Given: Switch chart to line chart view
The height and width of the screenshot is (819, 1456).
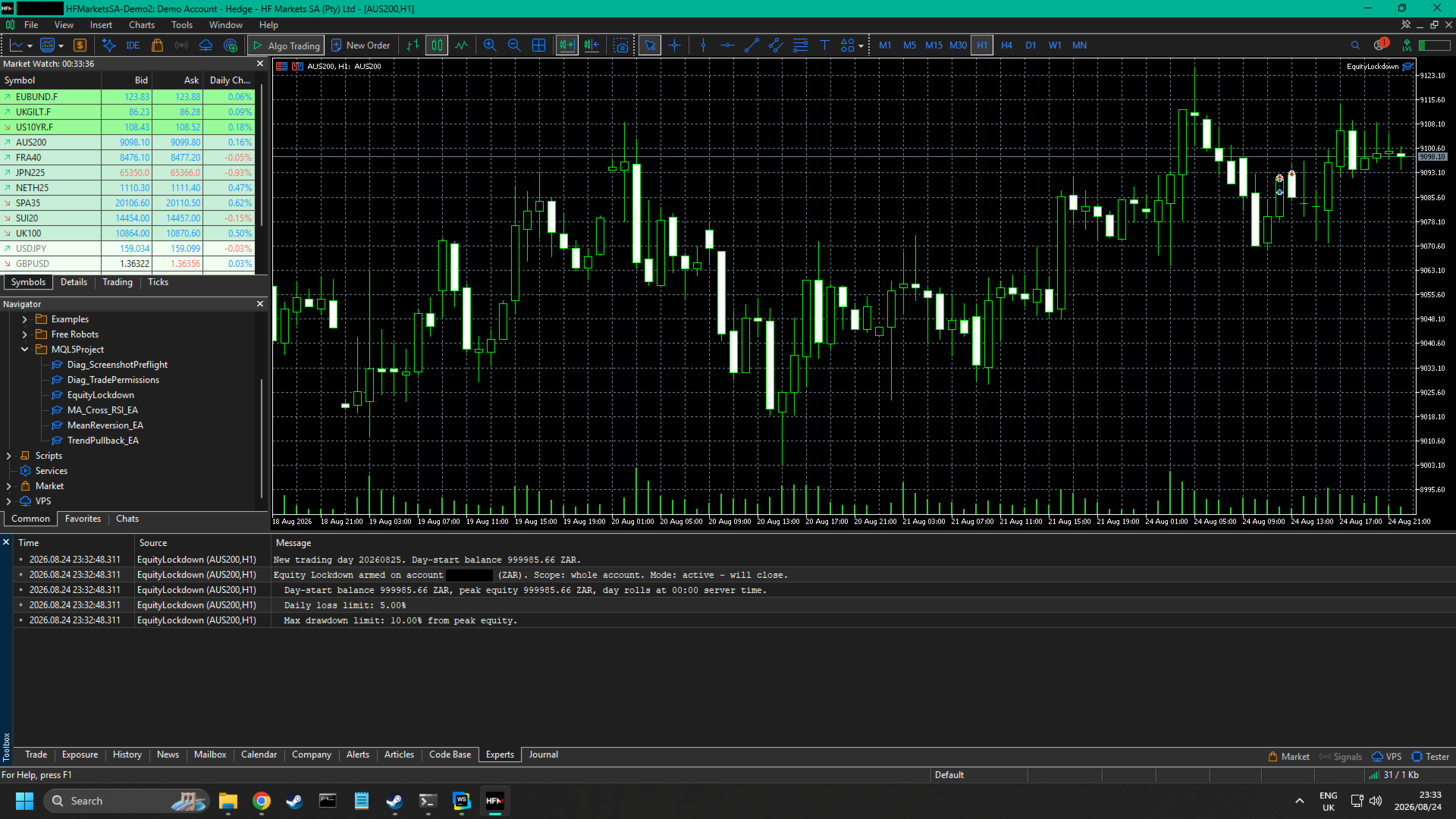Looking at the screenshot, I should click(461, 45).
